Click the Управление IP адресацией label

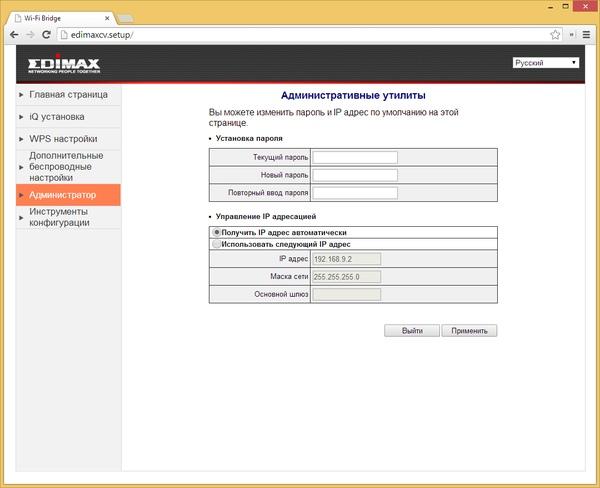click(266, 217)
